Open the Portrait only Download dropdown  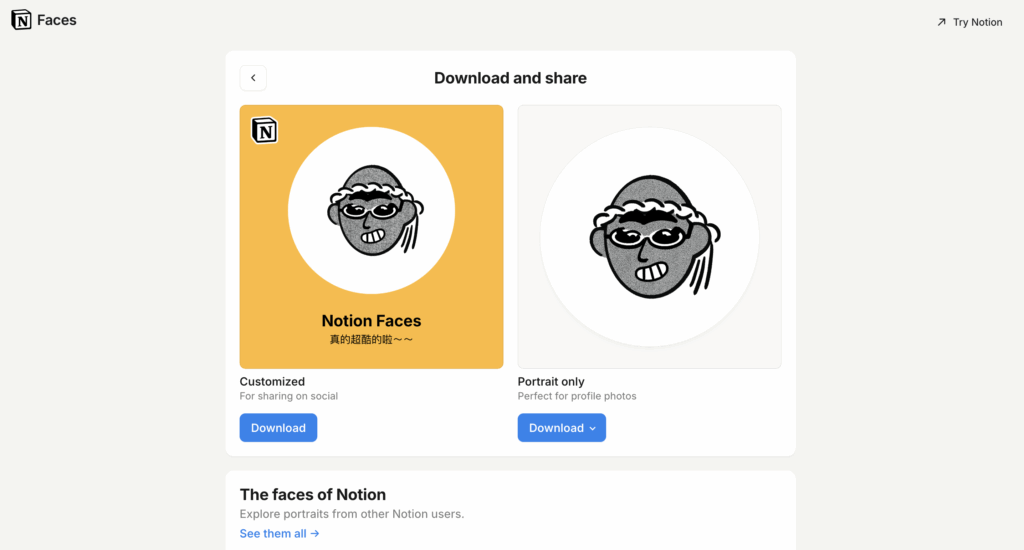(556, 428)
